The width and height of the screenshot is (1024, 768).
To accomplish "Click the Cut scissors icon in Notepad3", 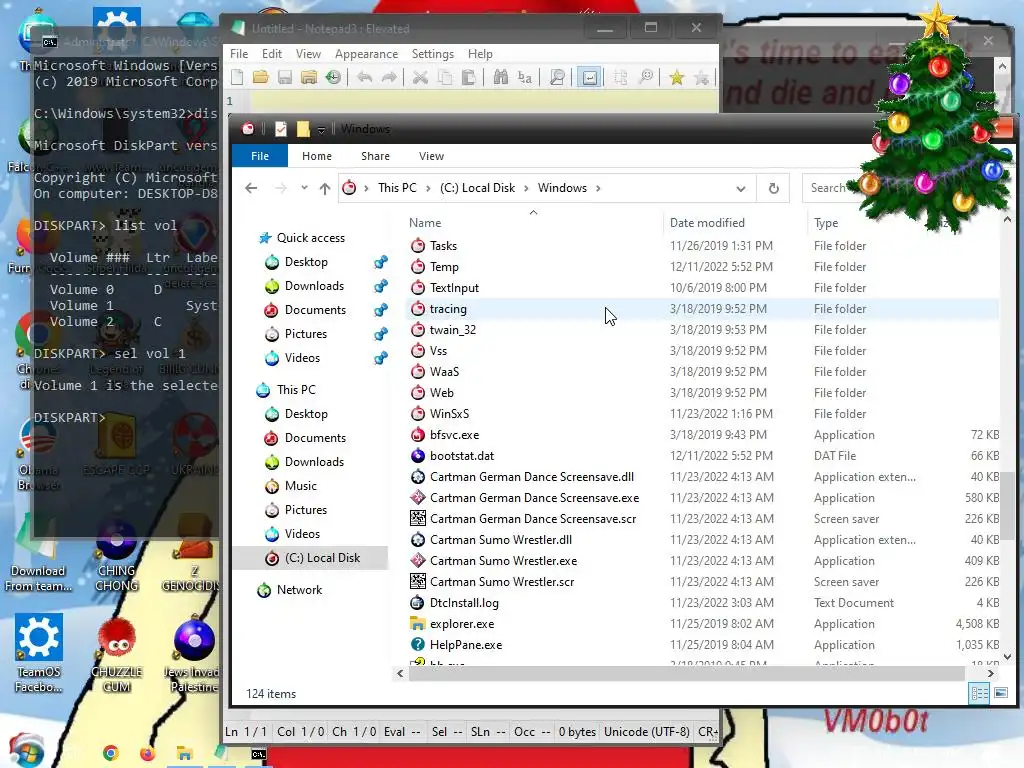I will point(420,78).
